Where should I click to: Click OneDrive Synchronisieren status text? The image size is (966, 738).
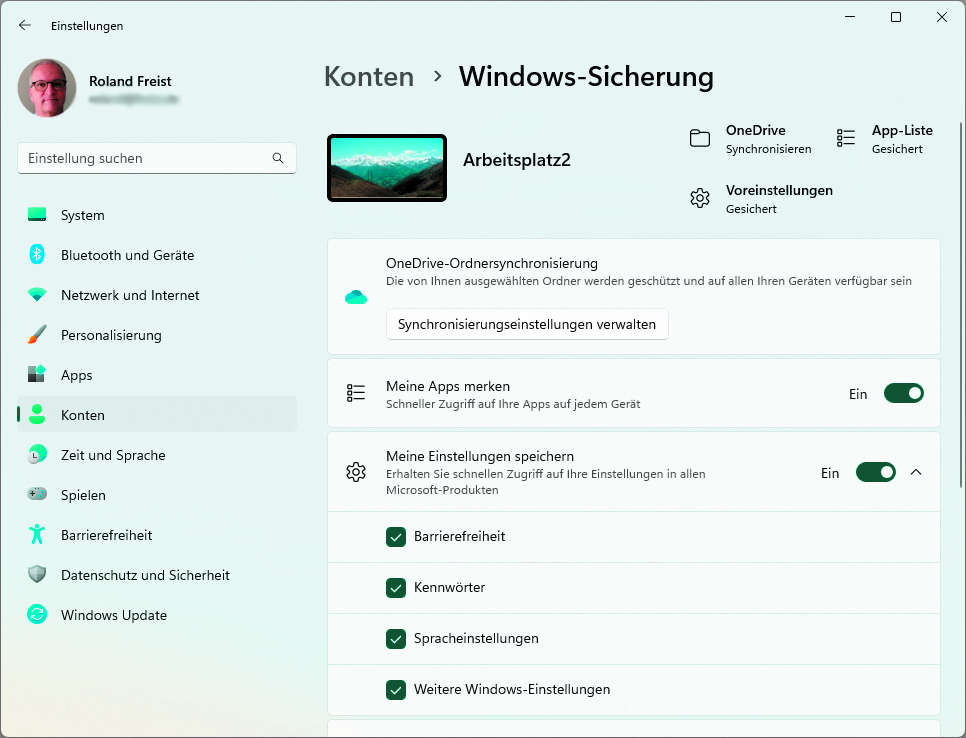click(768, 149)
